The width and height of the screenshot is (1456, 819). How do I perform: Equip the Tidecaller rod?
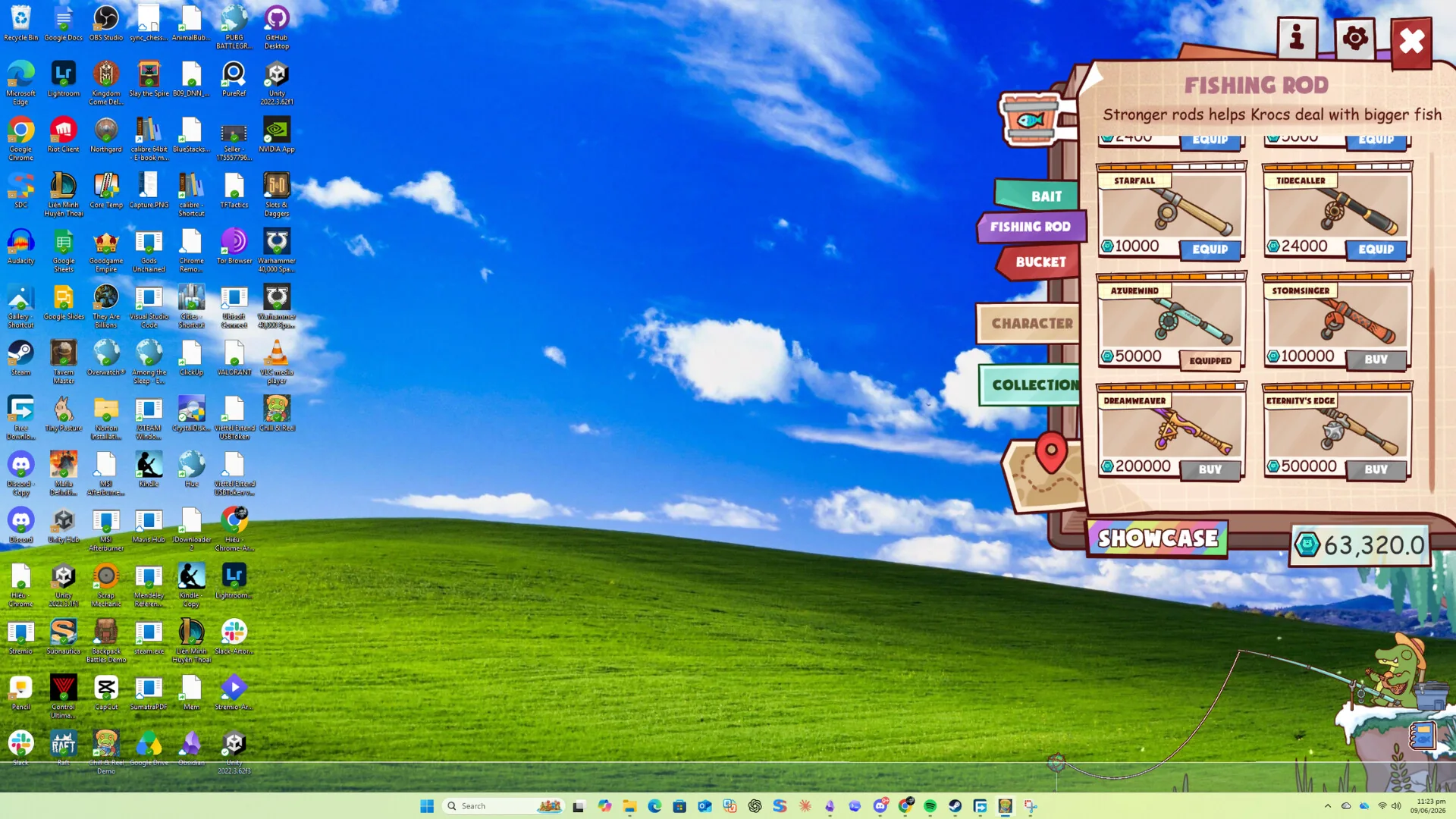[x=1376, y=249]
